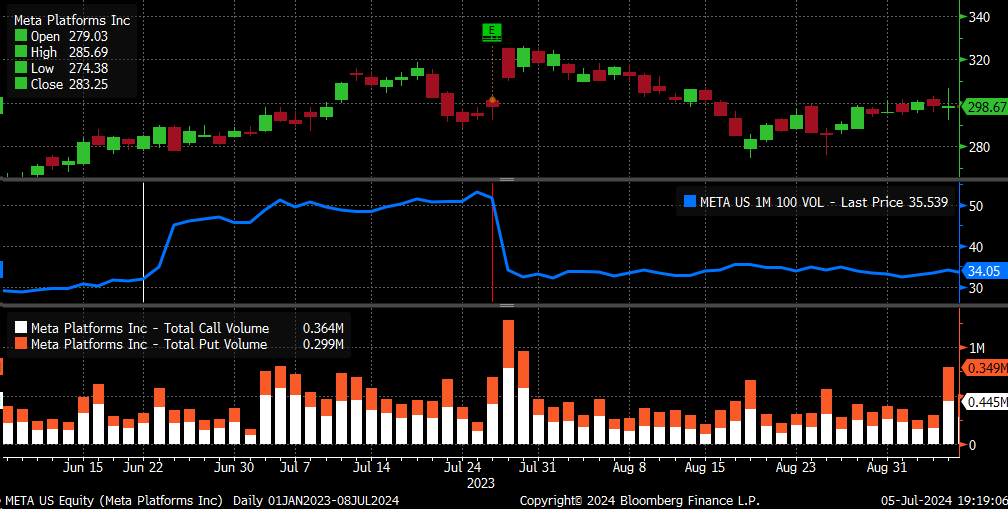This screenshot has height=509, width=1008.
Task: Click the divider handle between price and volatility panels
Action: pos(507,179)
